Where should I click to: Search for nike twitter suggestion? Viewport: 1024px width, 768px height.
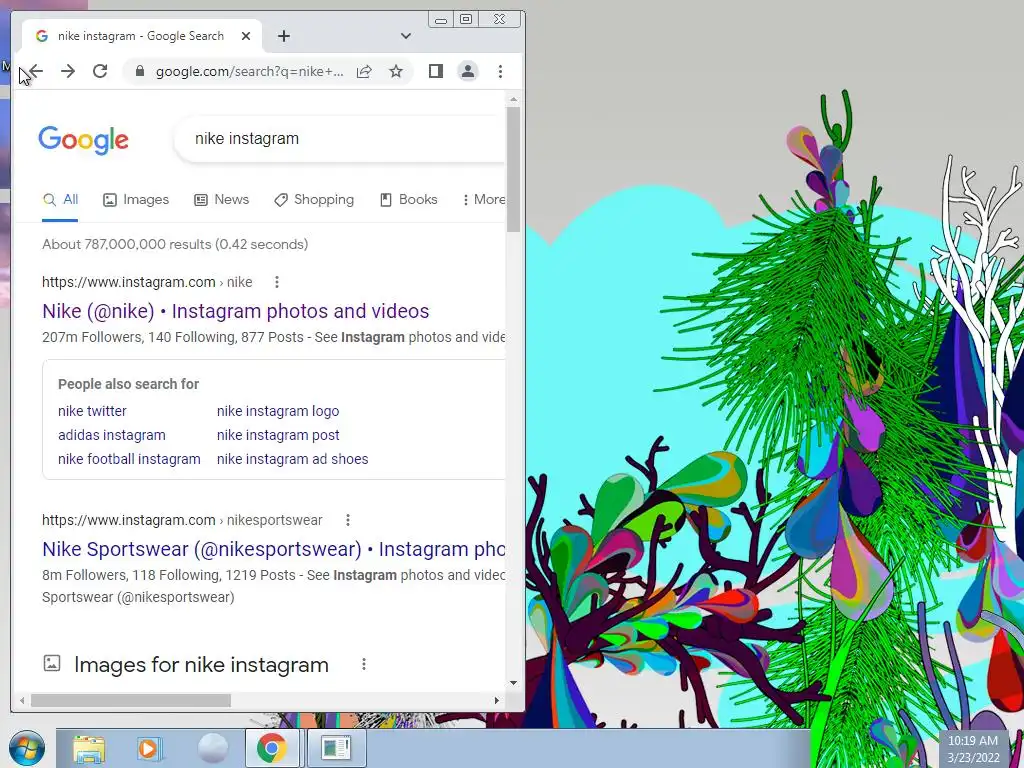pyautogui.click(x=92, y=411)
